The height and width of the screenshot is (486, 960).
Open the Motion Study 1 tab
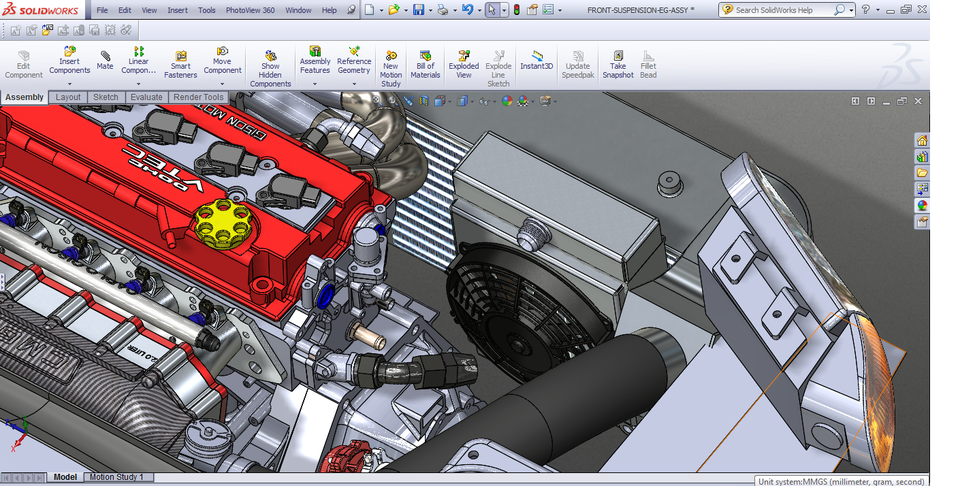(116, 477)
